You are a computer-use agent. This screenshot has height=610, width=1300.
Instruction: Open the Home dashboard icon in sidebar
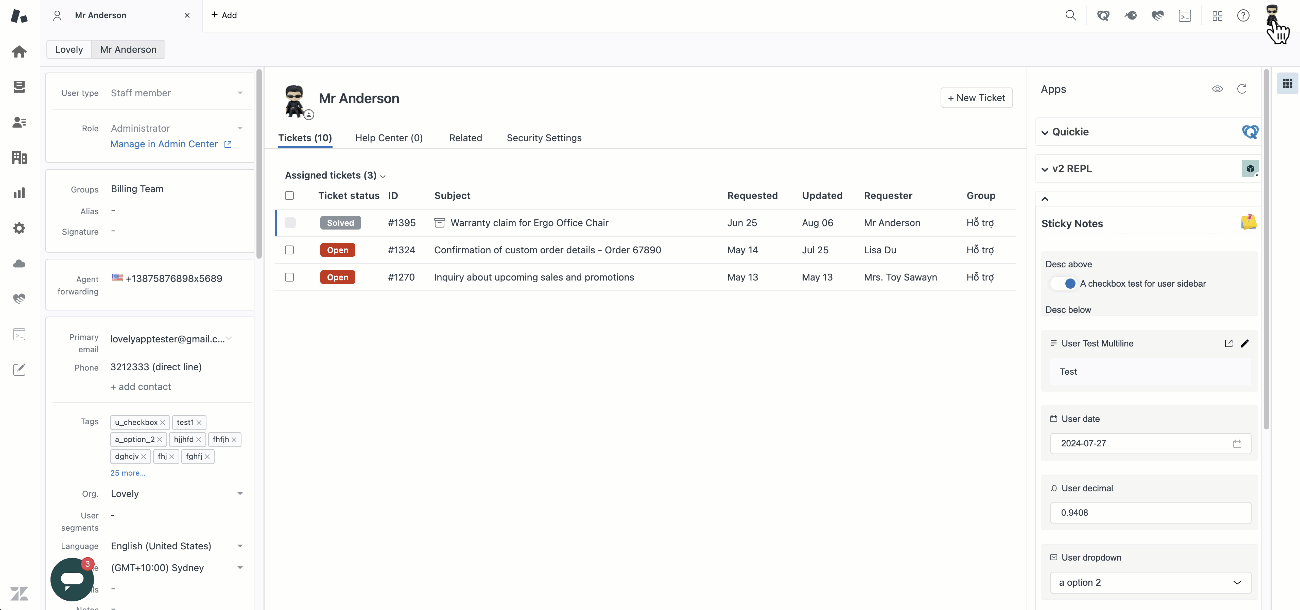(19, 52)
